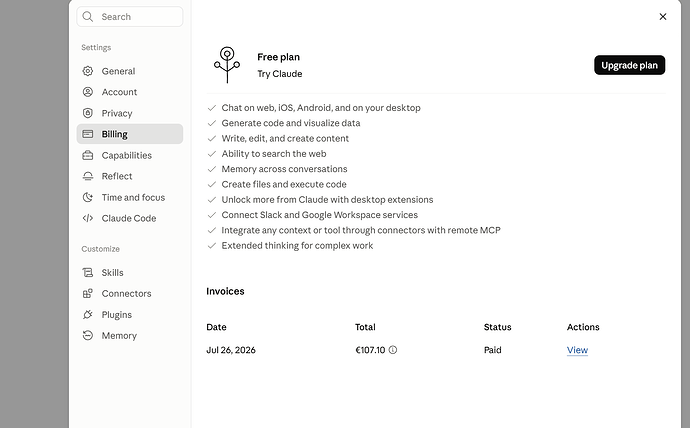This screenshot has height=428, width=690.
Task: Click the Skills icon in Customize
Action: click(x=88, y=273)
